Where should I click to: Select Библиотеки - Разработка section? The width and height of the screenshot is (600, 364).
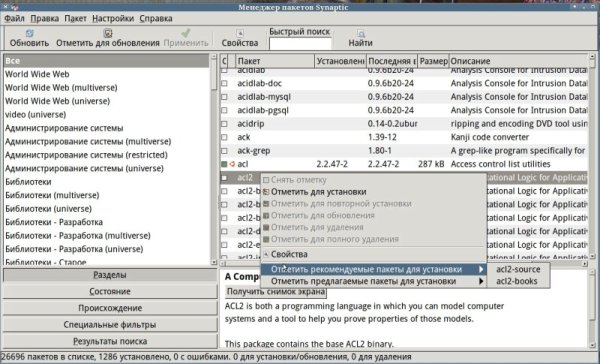click(106, 222)
